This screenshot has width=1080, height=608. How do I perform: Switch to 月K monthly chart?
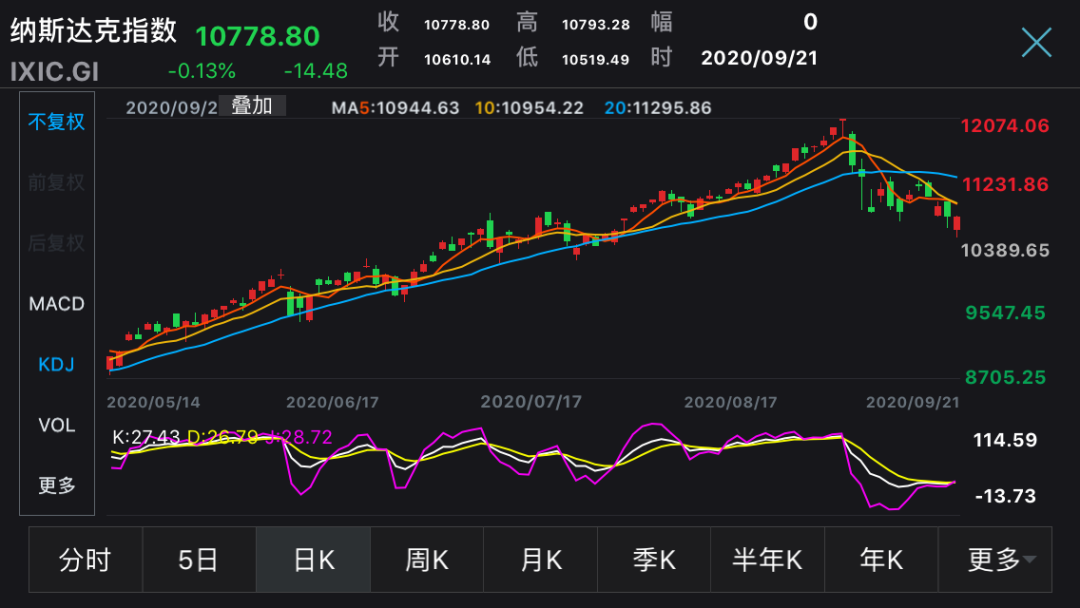tap(541, 560)
